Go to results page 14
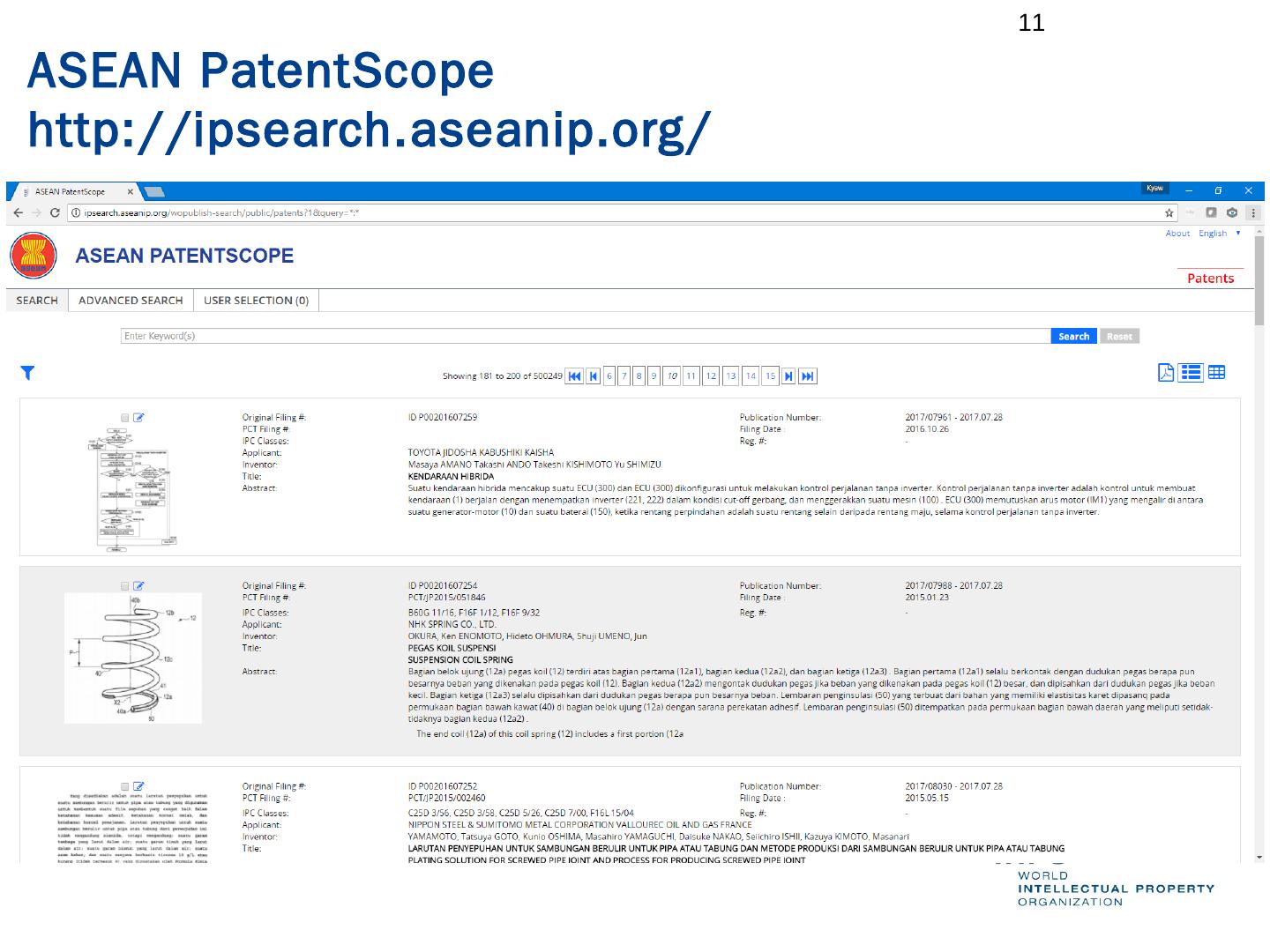This screenshot has width=1270, height=952. click(x=751, y=376)
